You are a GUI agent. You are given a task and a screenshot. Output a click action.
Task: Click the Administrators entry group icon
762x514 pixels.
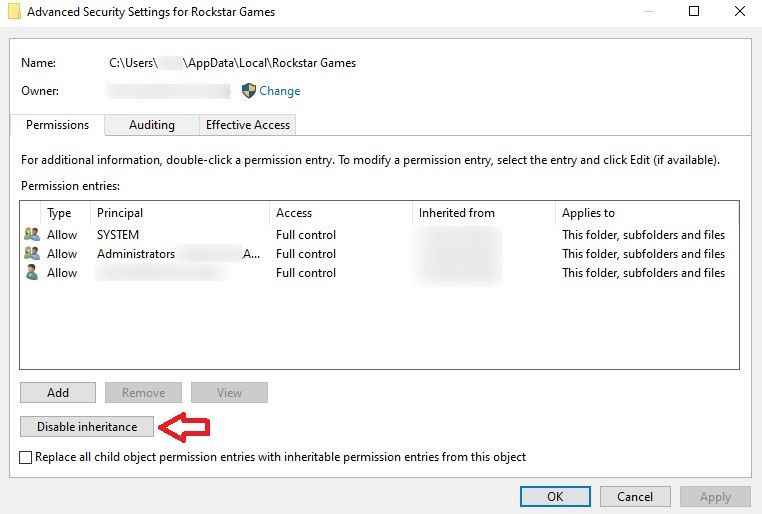(x=32, y=254)
